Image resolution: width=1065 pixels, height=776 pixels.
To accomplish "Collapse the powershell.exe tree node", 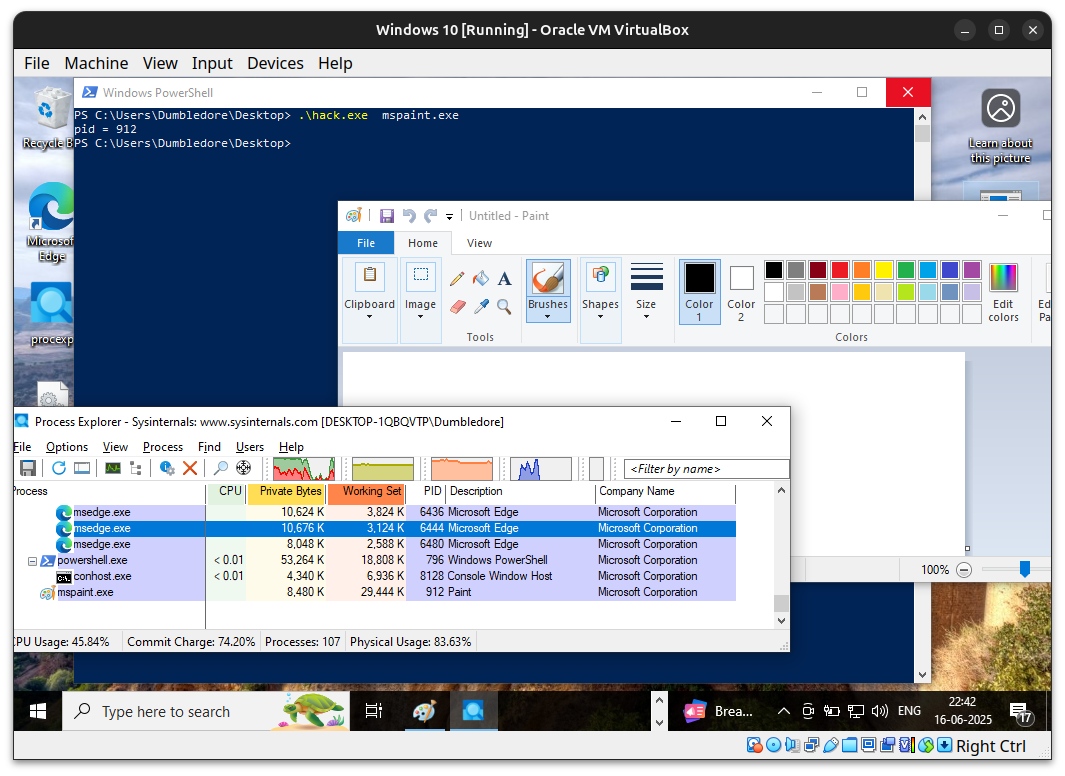I will [x=32, y=561].
